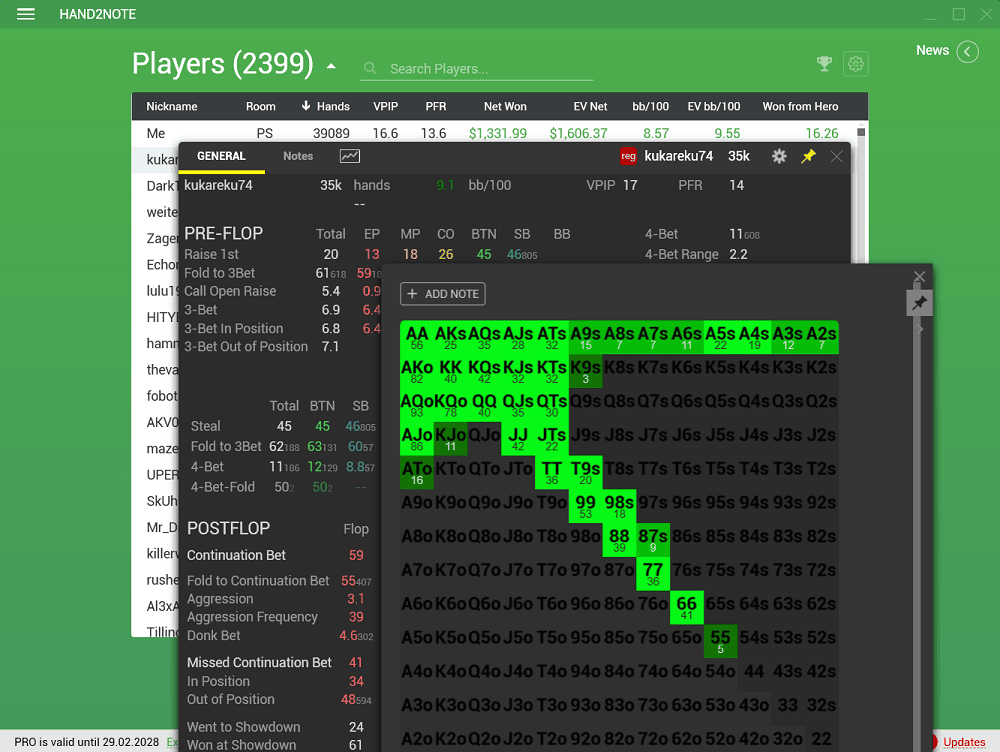This screenshot has height=752, width=1000.
Task: Click the AQo hand cell
Action: [417, 404]
